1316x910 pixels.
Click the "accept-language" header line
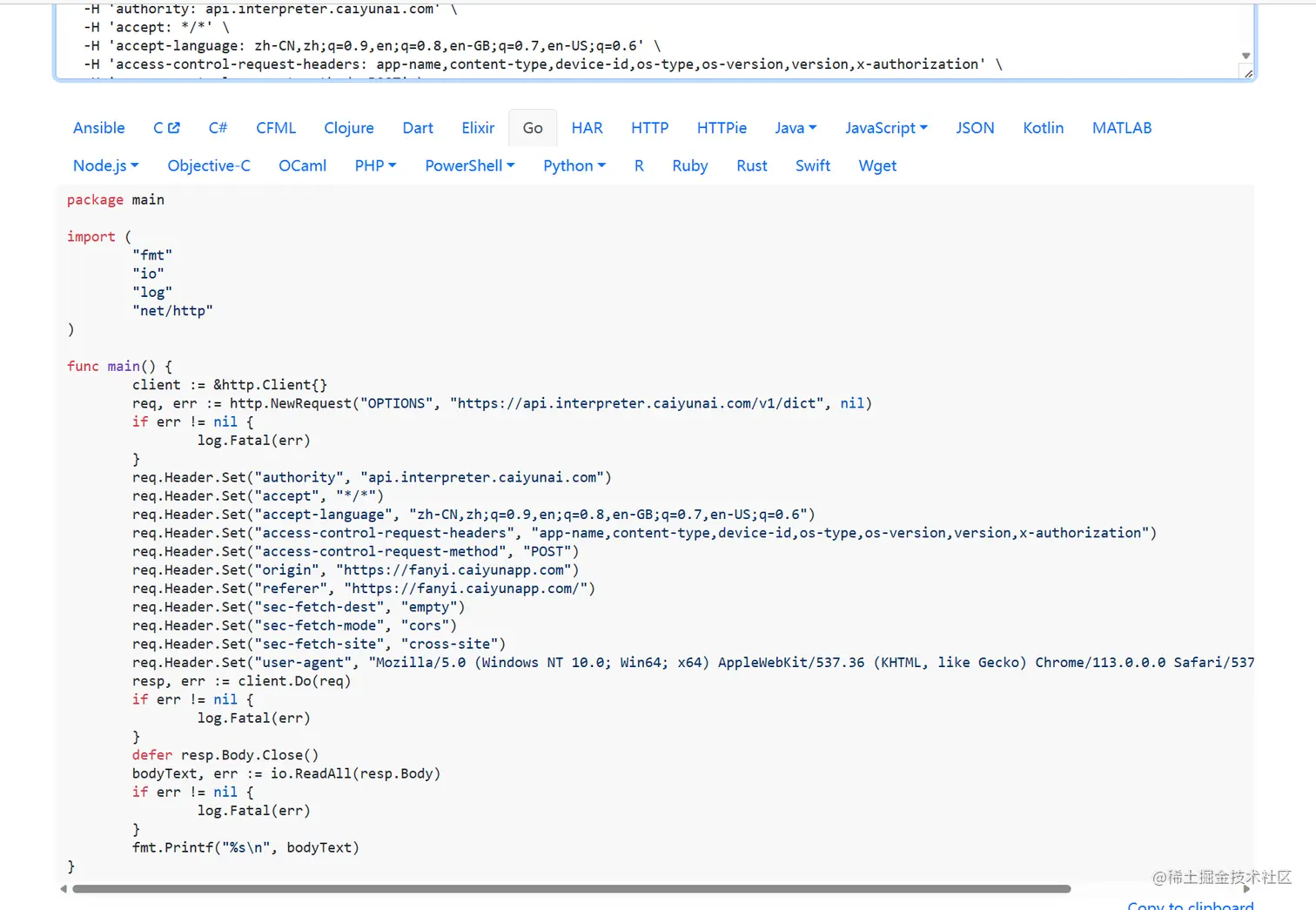point(473,515)
